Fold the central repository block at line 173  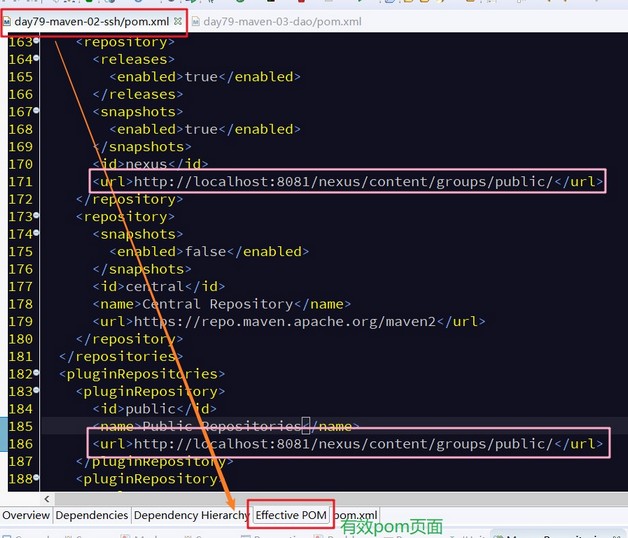pyautogui.click(x=36, y=215)
